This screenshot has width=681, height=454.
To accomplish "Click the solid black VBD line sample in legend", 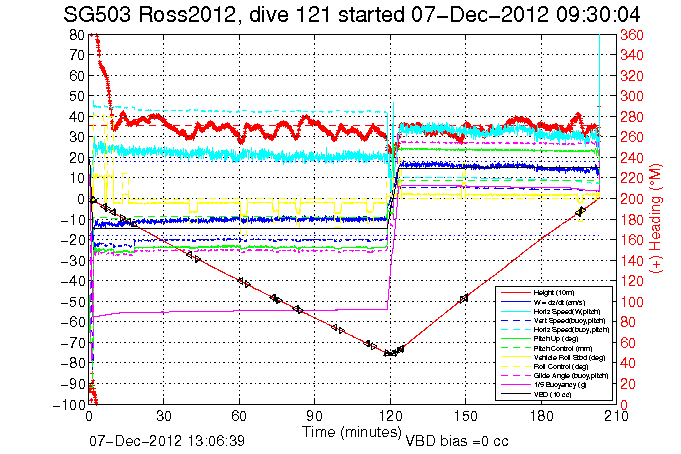I will (516, 394).
